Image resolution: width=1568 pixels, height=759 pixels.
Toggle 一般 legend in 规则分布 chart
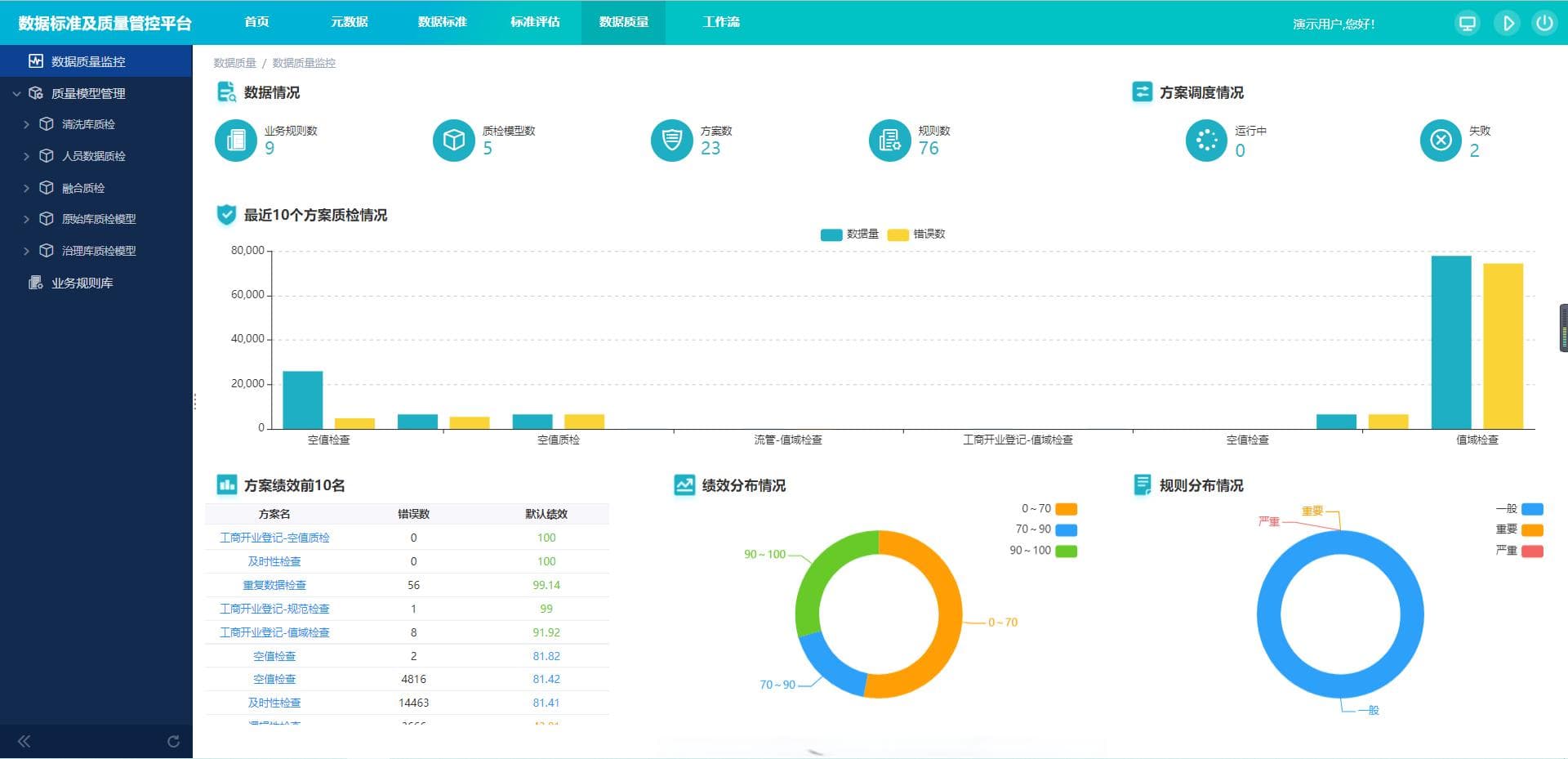pos(1519,509)
